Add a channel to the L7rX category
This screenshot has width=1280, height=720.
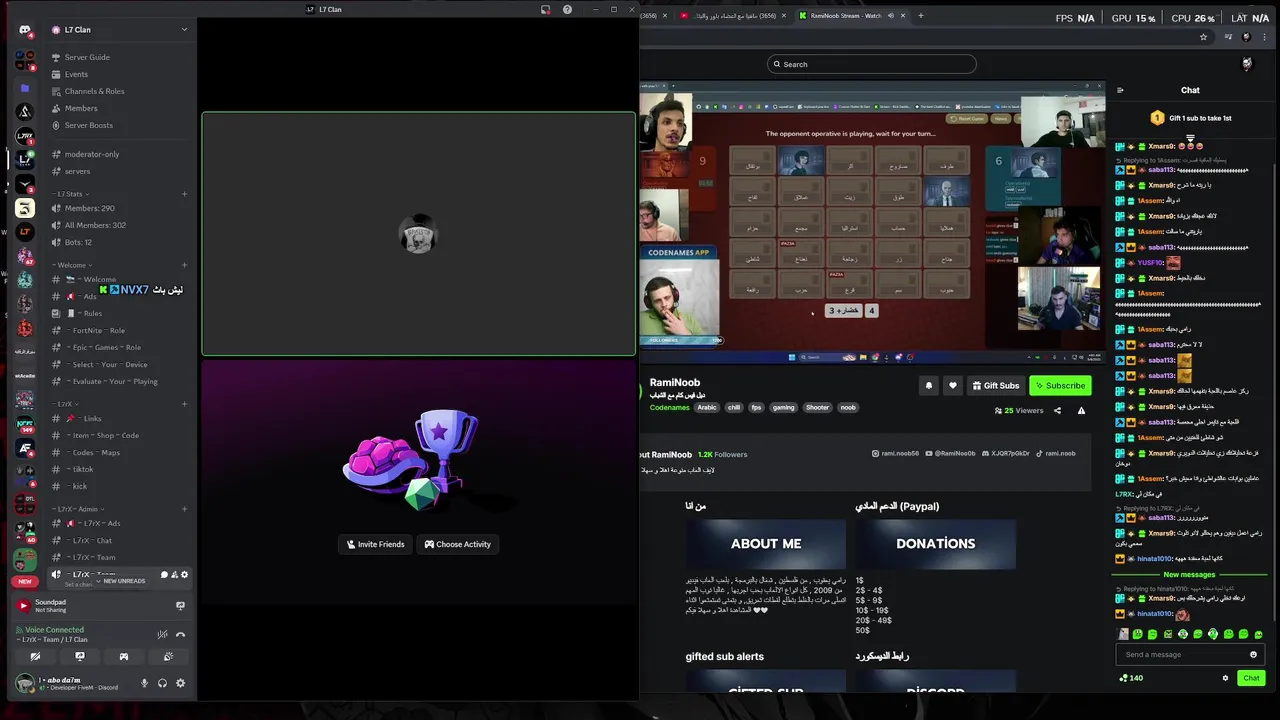[x=184, y=404]
